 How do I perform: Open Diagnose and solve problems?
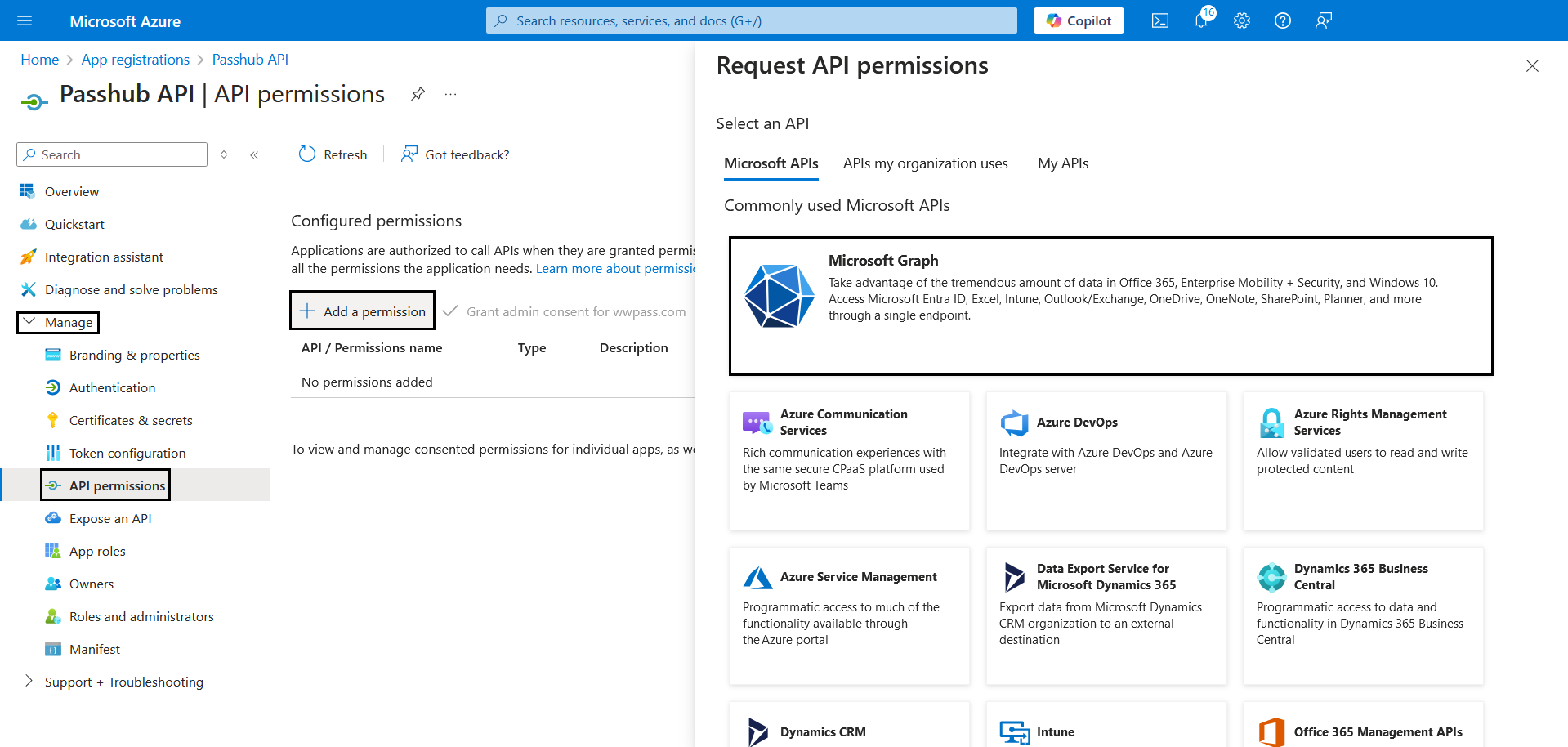point(131,289)
